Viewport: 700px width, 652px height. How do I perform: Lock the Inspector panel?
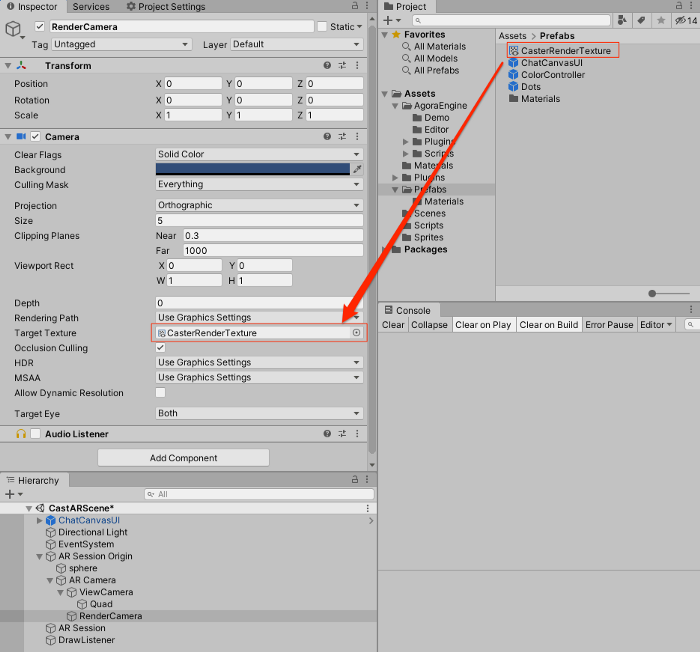[355, 5]
